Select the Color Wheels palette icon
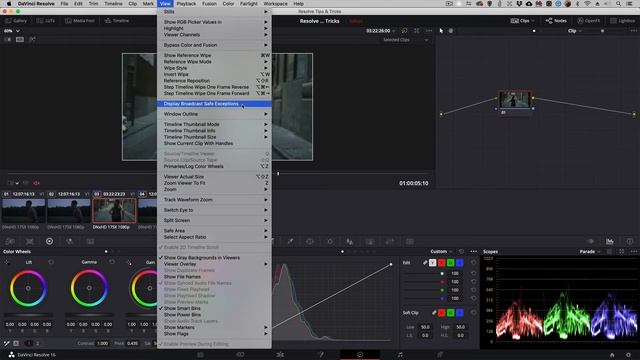Viewport: 640px width, 360px height. point(49,241)
